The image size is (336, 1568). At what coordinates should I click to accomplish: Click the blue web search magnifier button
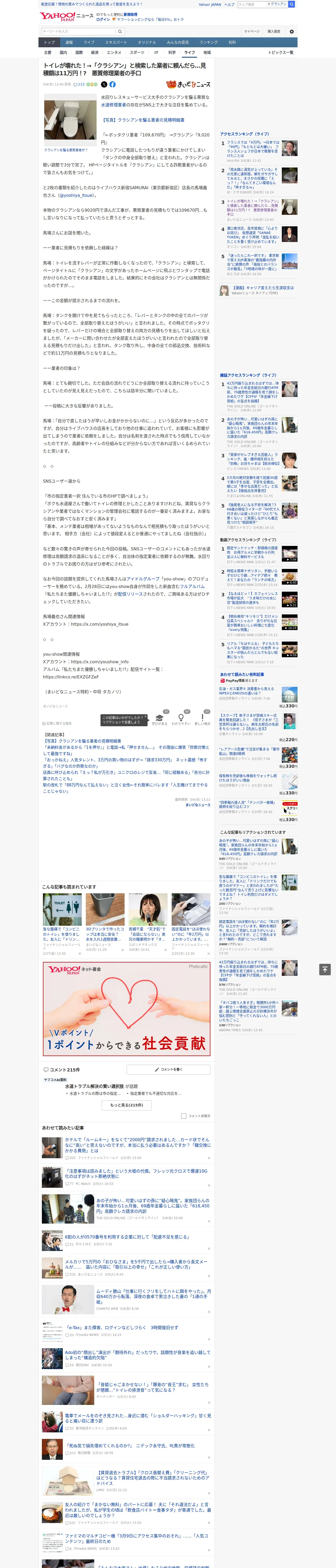[292, 4]
